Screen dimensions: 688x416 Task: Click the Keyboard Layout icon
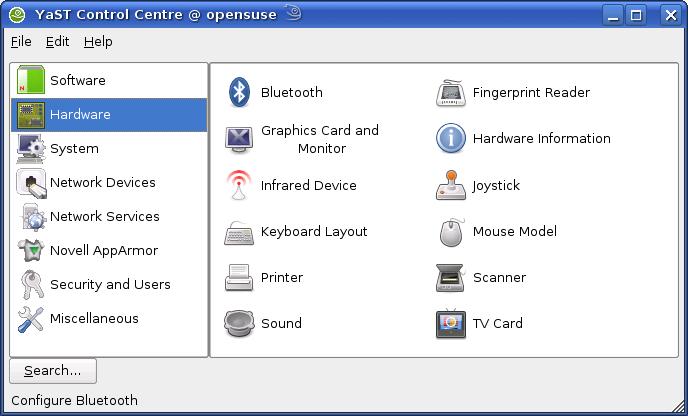[x=239, y=232]
